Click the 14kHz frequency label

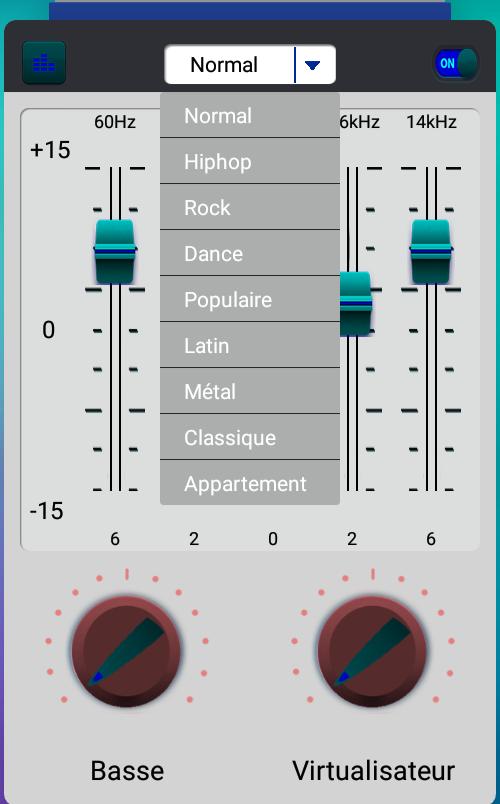(431, 122)
